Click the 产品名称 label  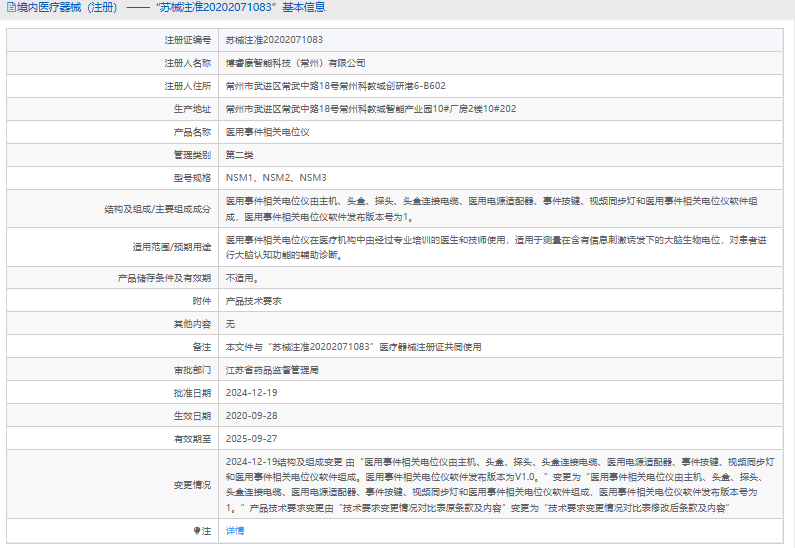pos(192,132)
